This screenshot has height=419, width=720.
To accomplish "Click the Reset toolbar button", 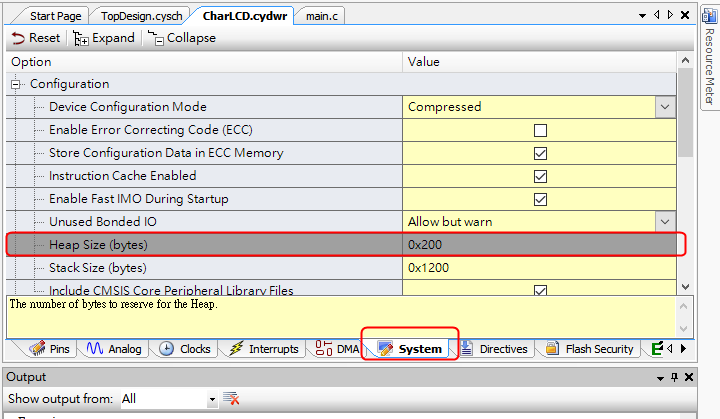I will click(x=36, y=38).
